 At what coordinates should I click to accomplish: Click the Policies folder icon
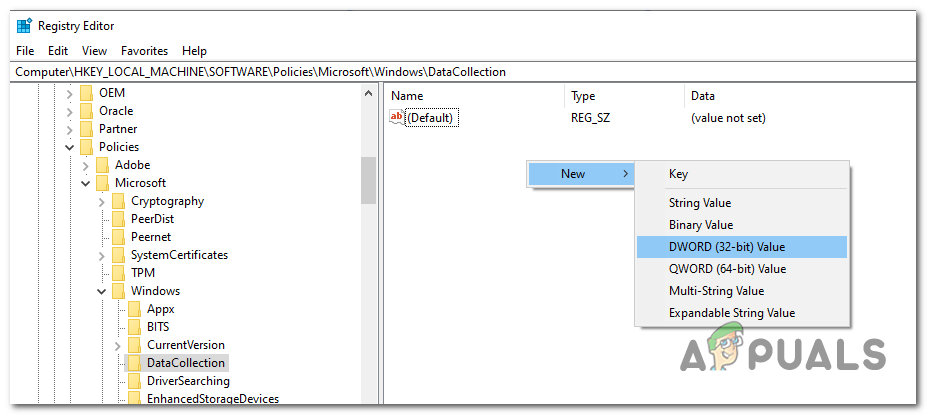pyautogui.click(x=87, y=147)
